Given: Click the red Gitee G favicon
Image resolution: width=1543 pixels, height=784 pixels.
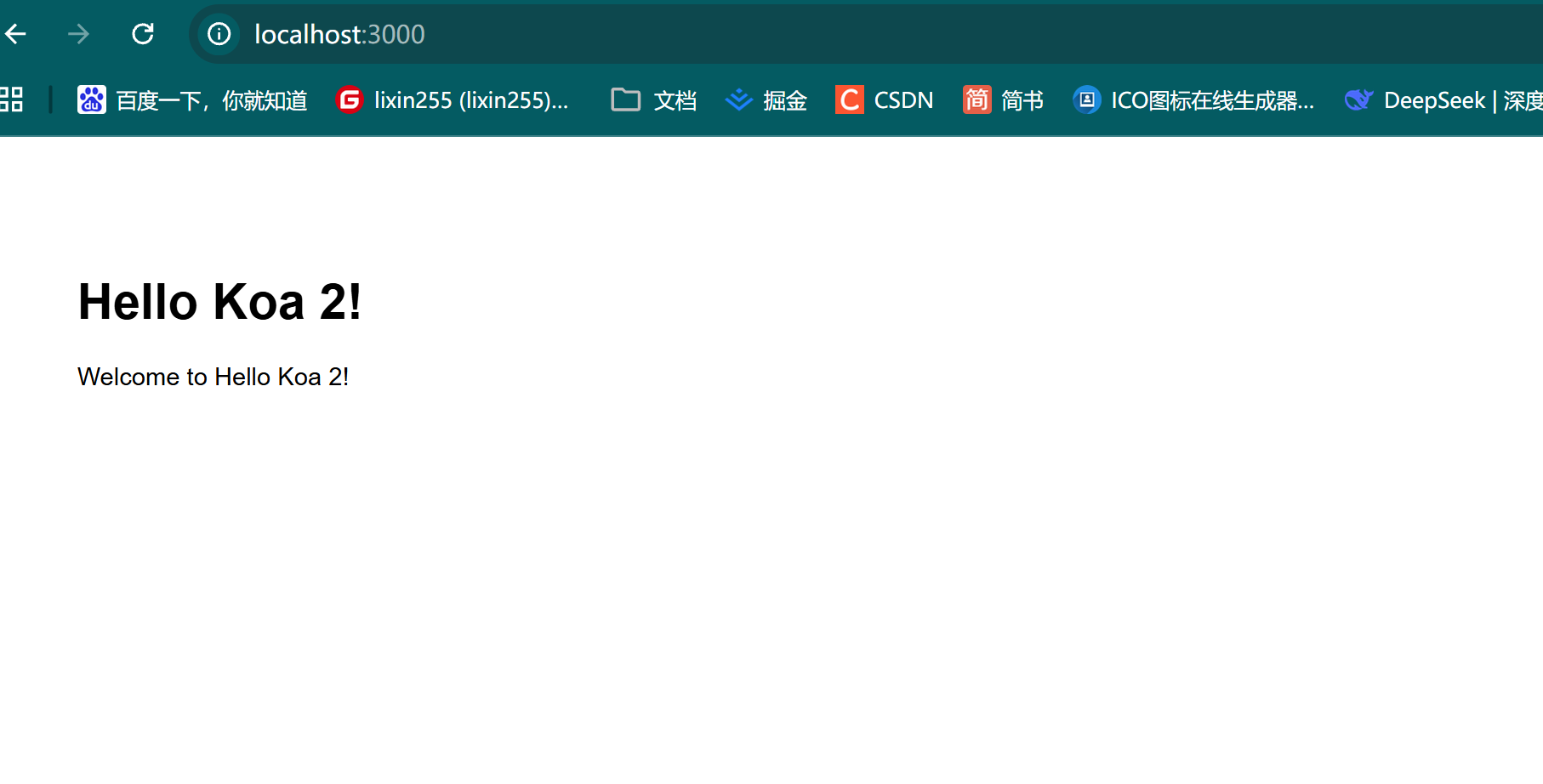Looking at the screenshot, I should (x=350, y=100).
